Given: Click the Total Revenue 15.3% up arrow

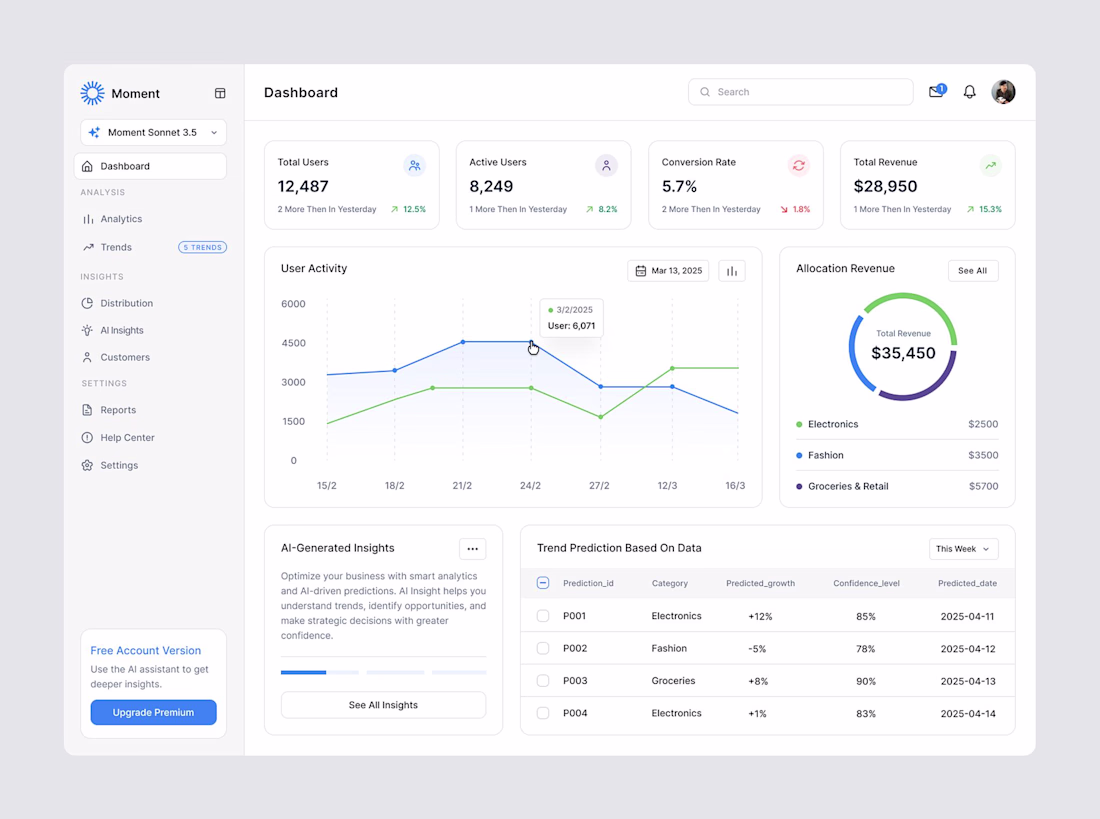Looking at the screenshot, I should [x=970, y=209].
